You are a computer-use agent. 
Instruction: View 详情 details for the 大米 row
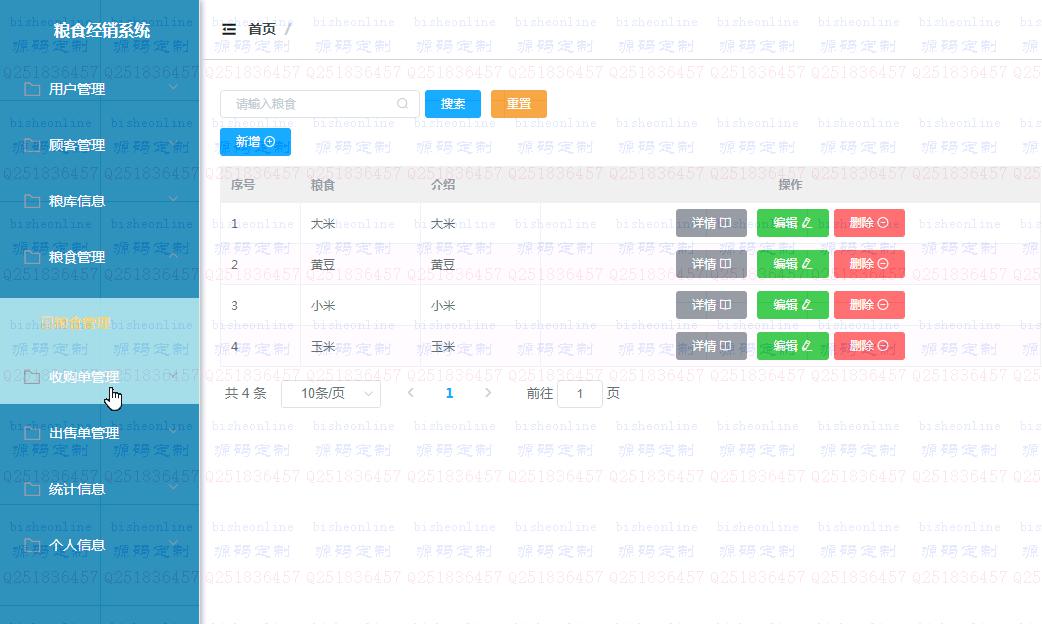(x=711, y=223)
